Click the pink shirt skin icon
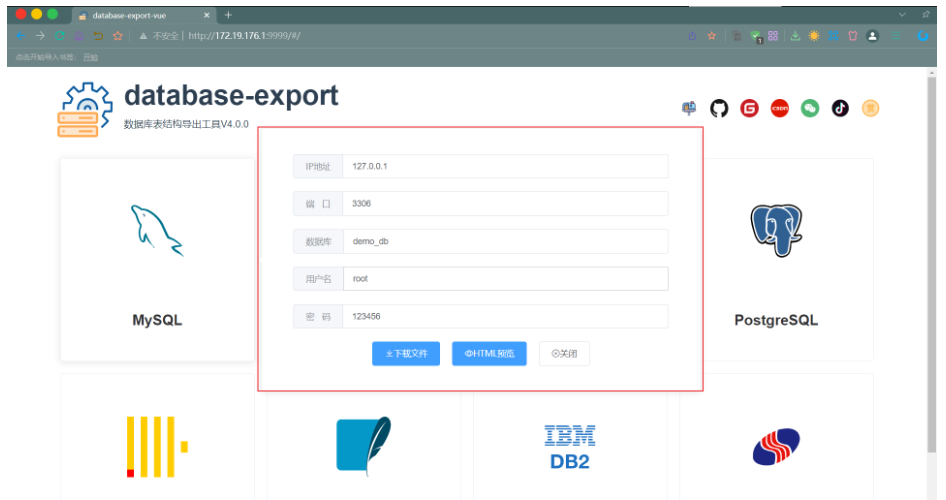This screenshot has height=500, width=946. [x=853, y=36]
